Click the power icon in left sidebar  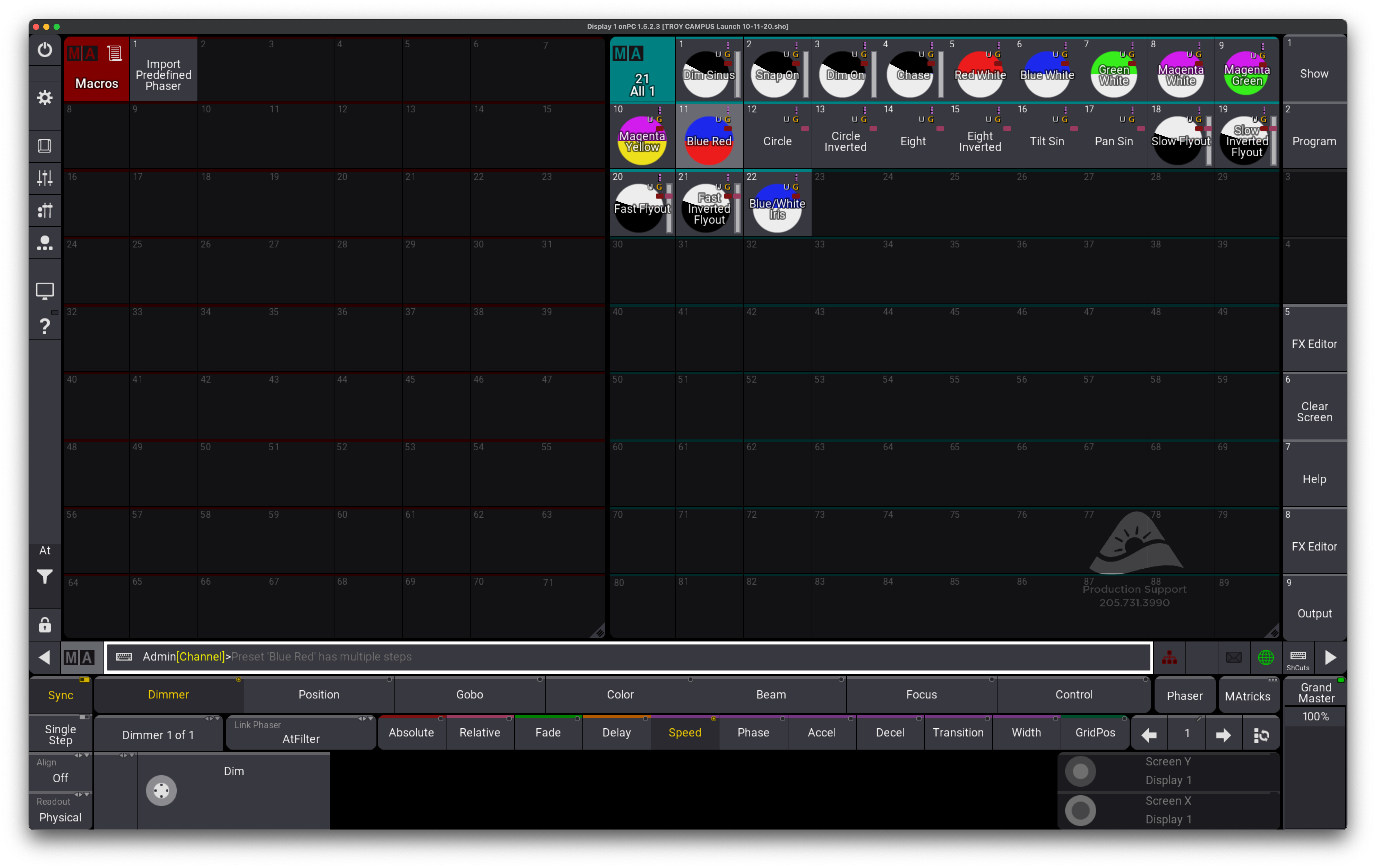[x=45, y=50]
